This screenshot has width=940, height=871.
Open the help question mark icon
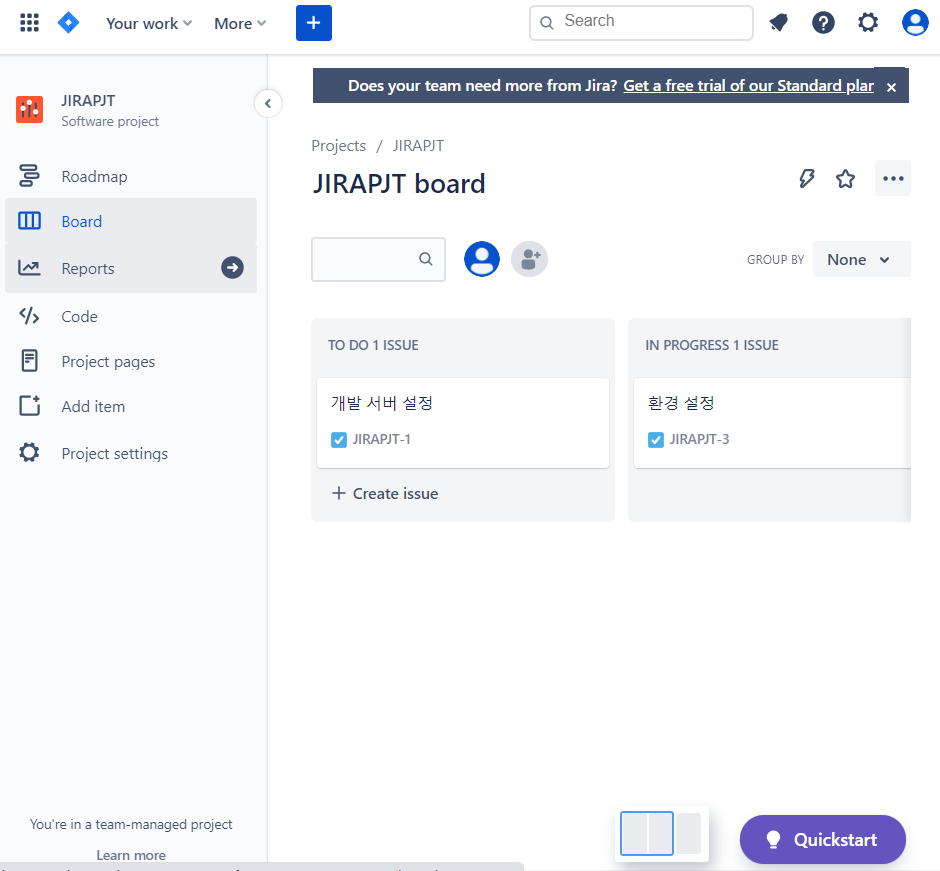823,23
